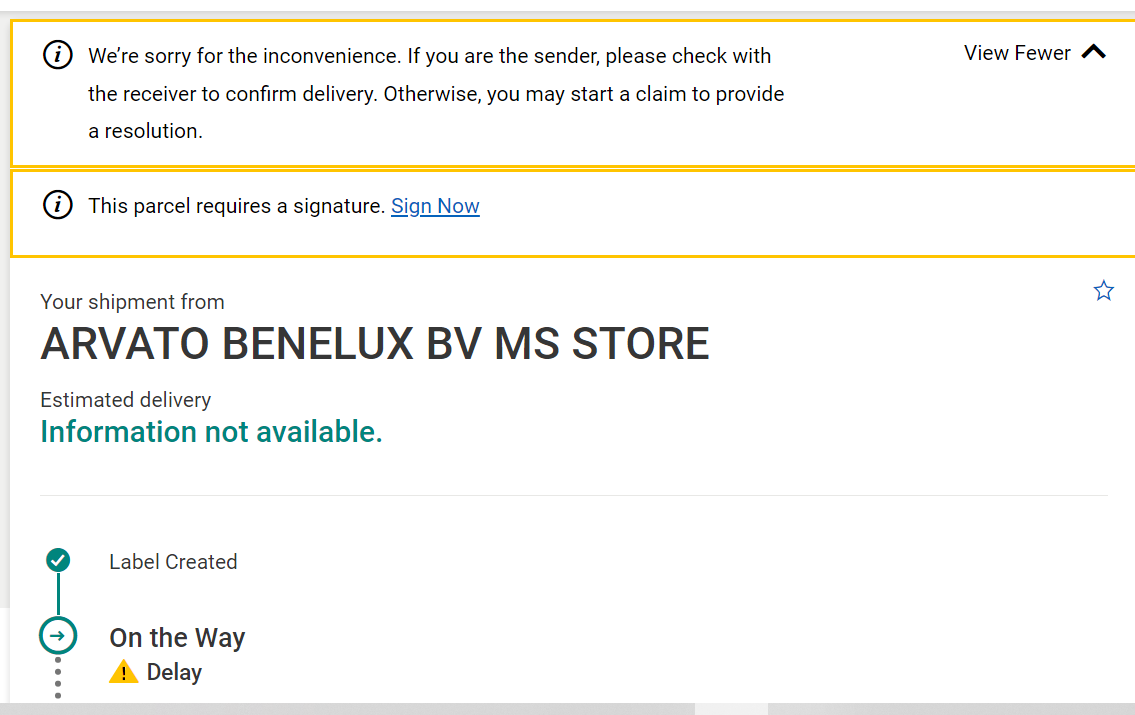Select the On the Way status heading
This screenshot has width=1135, height=715.
177,638
